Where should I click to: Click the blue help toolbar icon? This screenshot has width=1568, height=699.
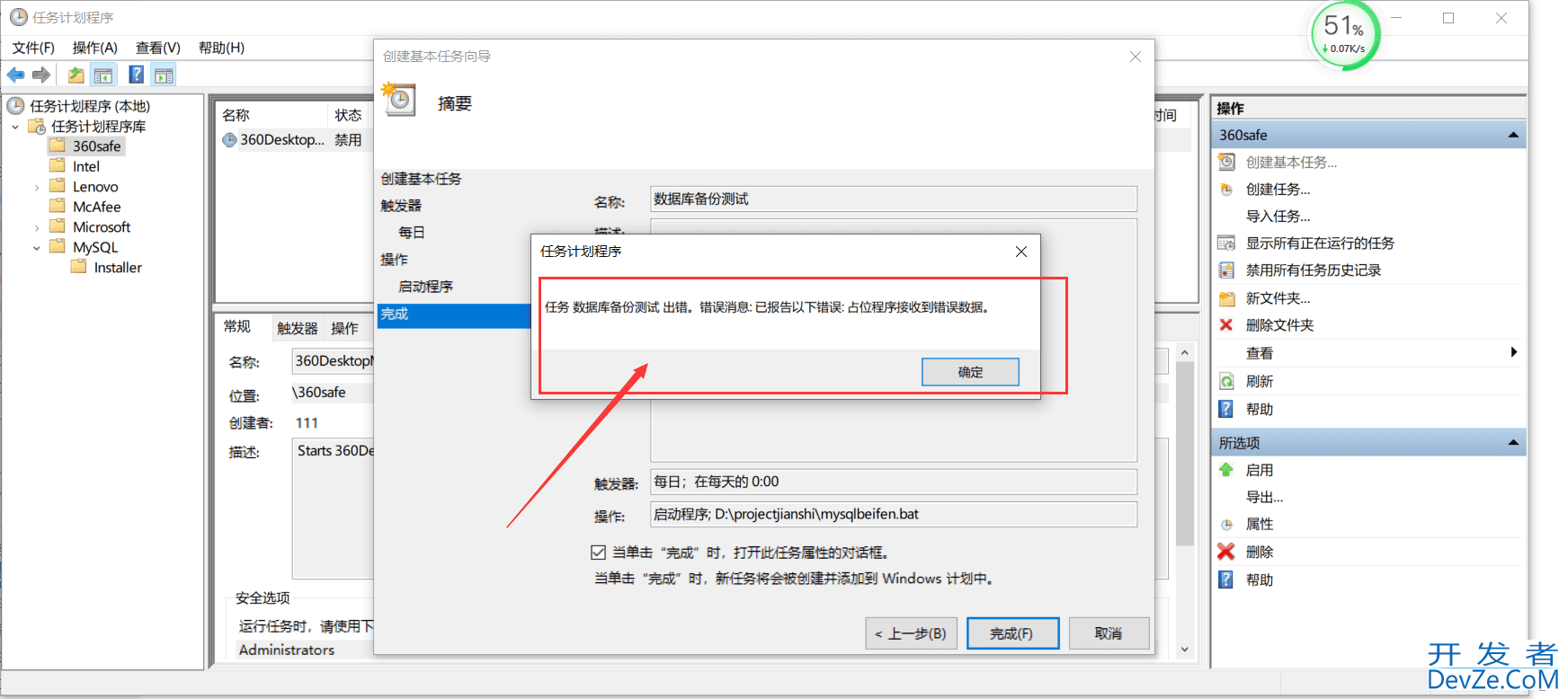pyautogui.click(x=137, y=75)
